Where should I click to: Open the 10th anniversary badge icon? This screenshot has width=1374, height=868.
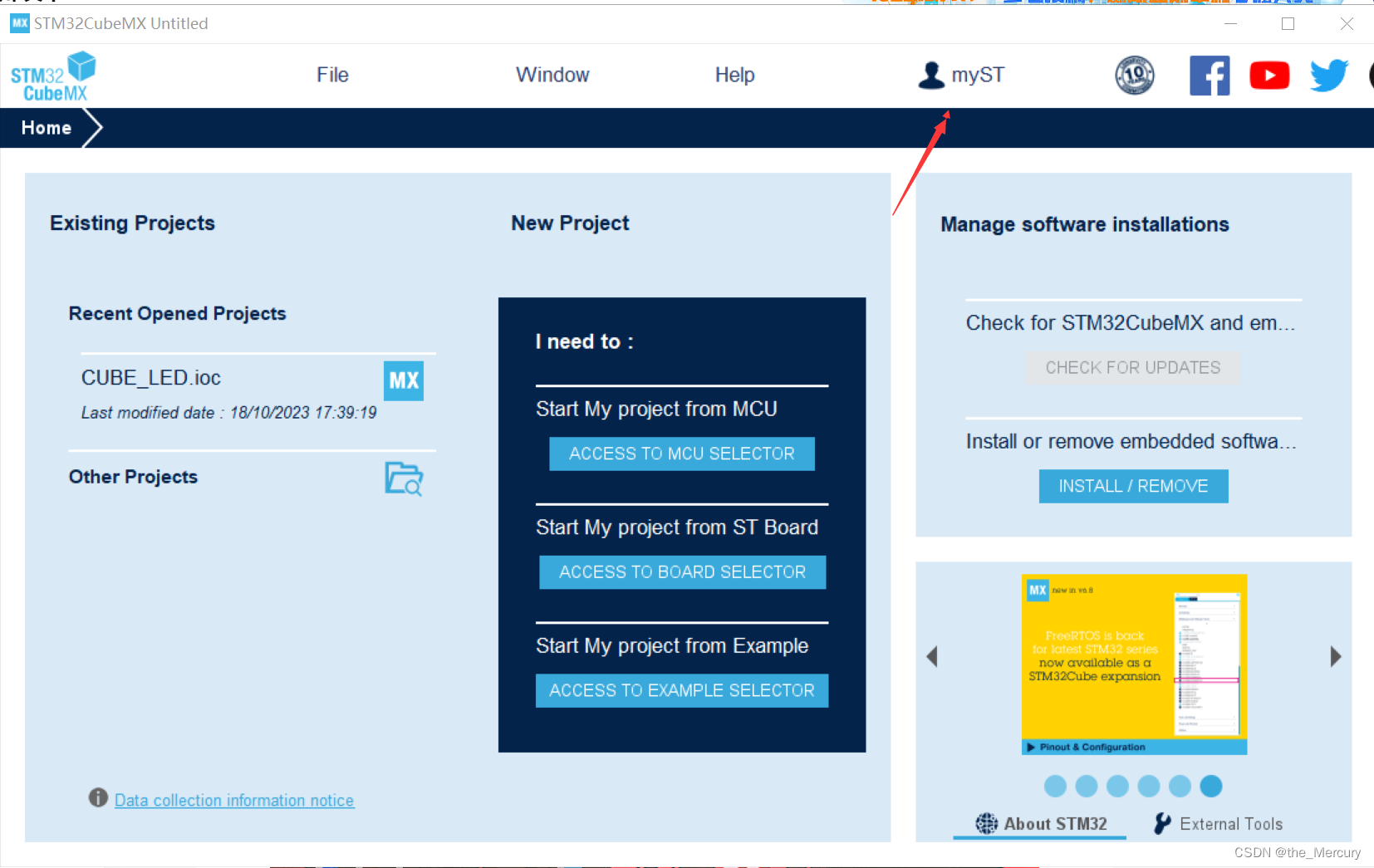click(1135, 76)
